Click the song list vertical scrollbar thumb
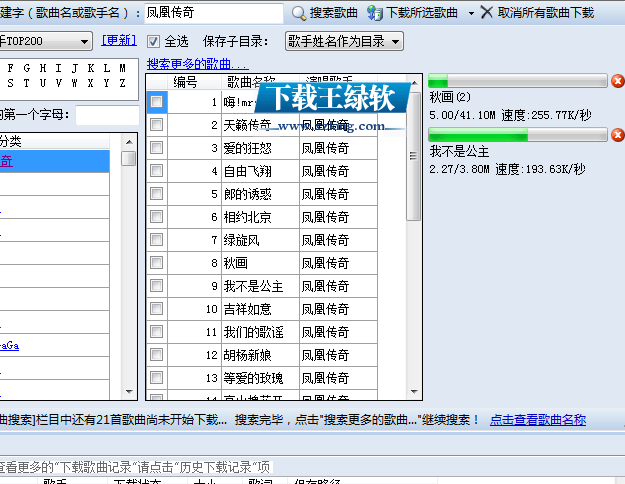This screenshot has height=484, width=625. coord(414,156)
